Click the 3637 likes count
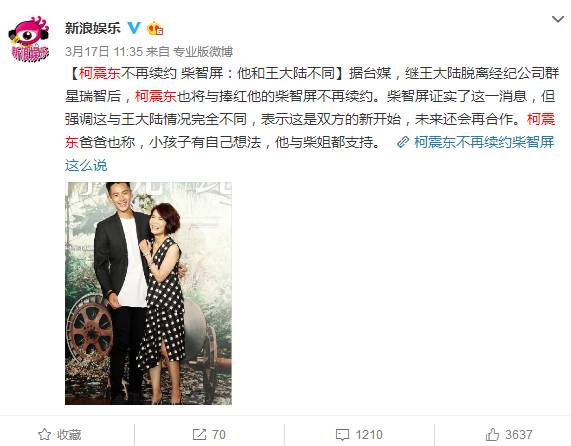This screenshot has height=446, width=571. (519, 434)
